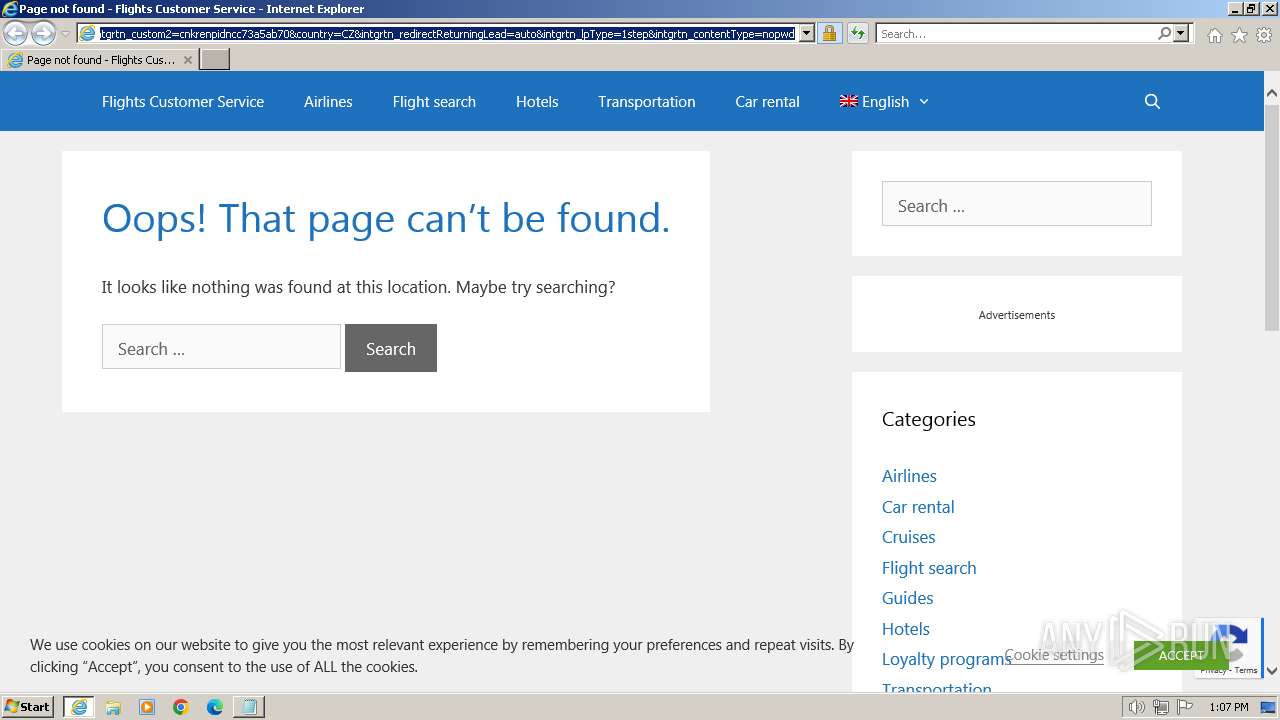Screen dimensions: 1280x720
Task: Open the recent pages dropdown arrow
Action: pos(65,34)
